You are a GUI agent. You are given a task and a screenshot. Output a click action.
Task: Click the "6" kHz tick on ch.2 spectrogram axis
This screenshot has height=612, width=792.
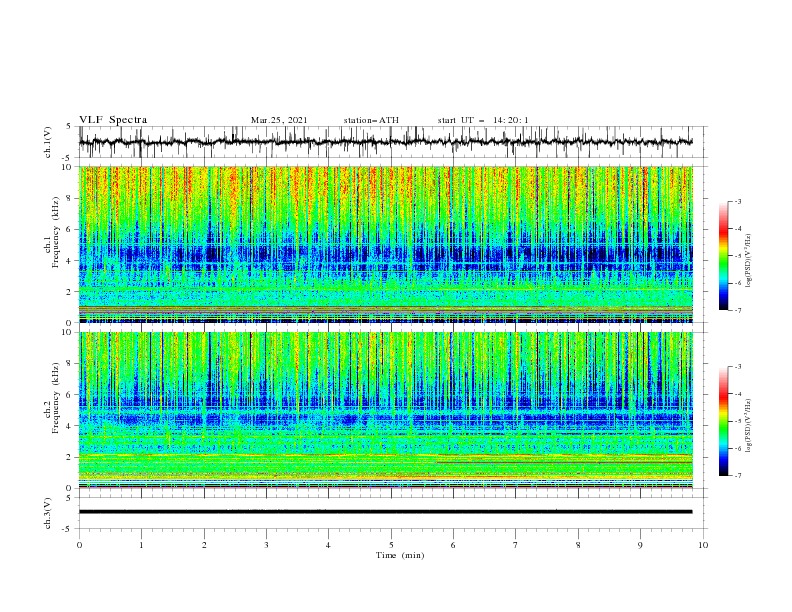70,395
